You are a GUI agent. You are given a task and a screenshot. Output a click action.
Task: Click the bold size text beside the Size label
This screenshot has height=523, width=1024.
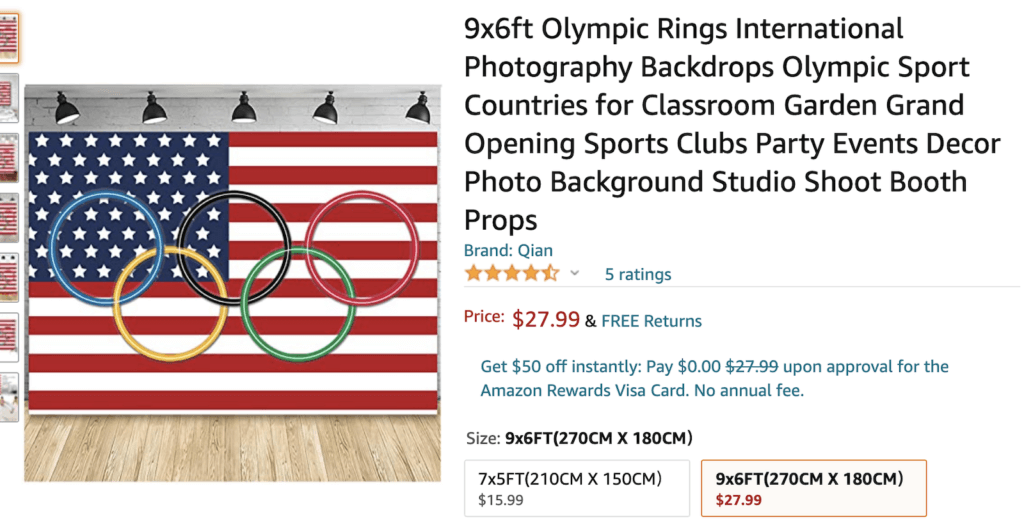pos(599,438)
